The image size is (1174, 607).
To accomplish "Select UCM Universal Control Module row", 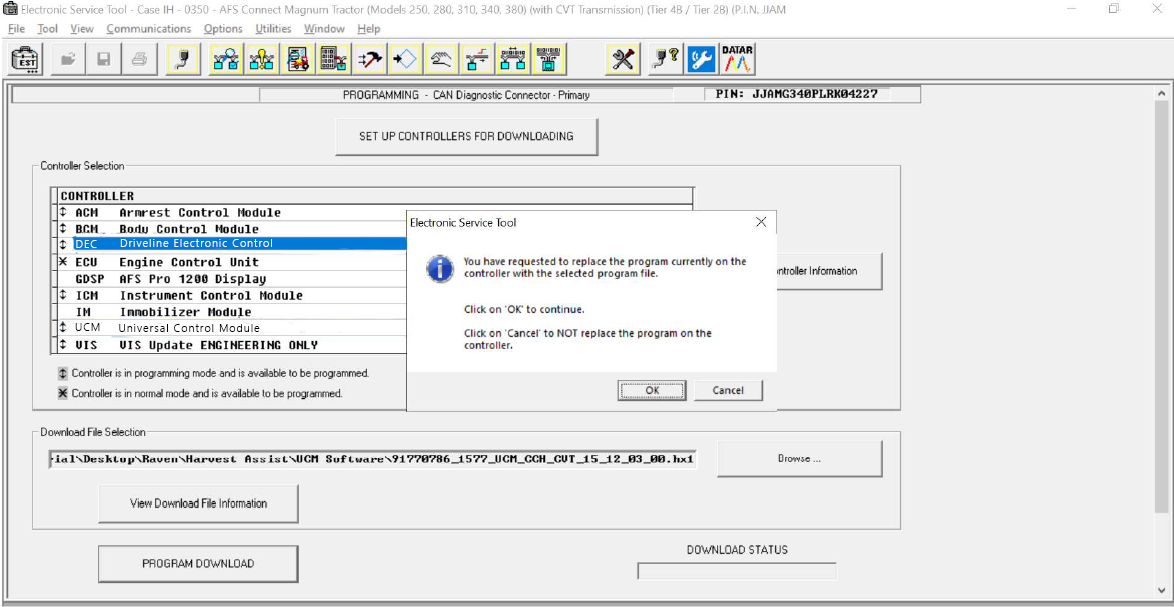I will pyautogui.click(x=232, y=328).
